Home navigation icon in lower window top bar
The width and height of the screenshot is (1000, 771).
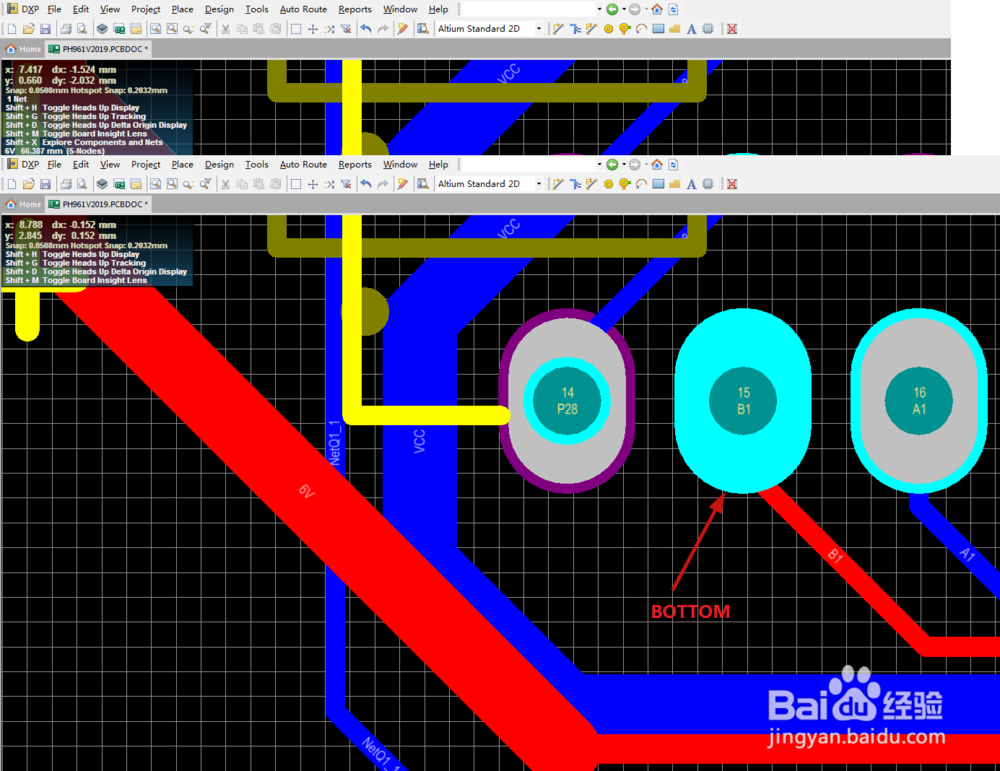[x=657, y=165]
